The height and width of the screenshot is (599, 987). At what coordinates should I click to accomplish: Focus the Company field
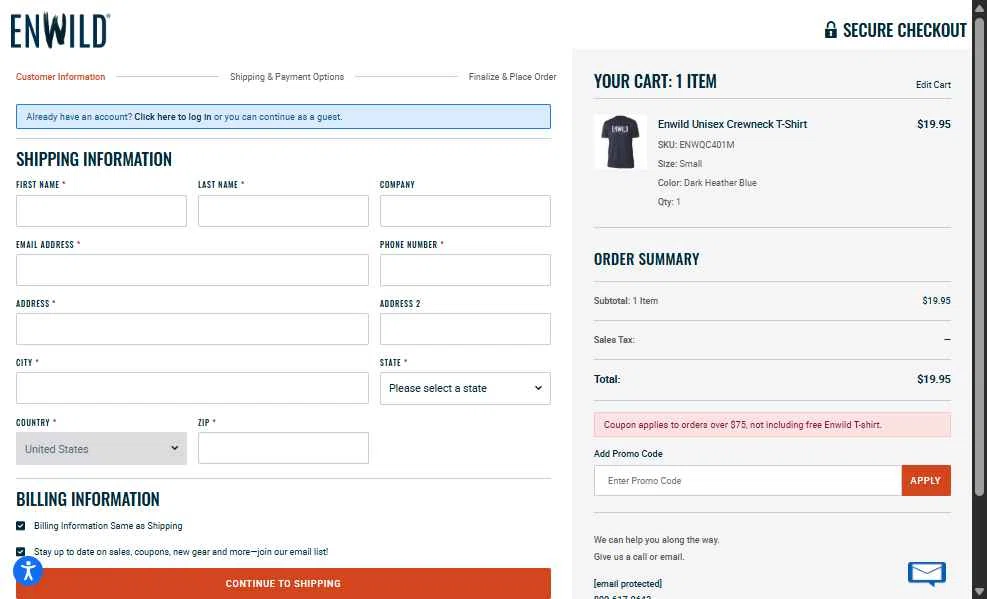[x=465, y=211]
